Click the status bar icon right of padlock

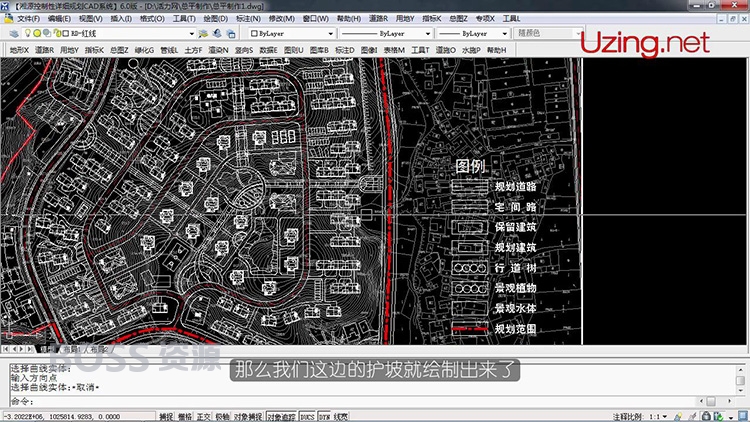point(717,416)
